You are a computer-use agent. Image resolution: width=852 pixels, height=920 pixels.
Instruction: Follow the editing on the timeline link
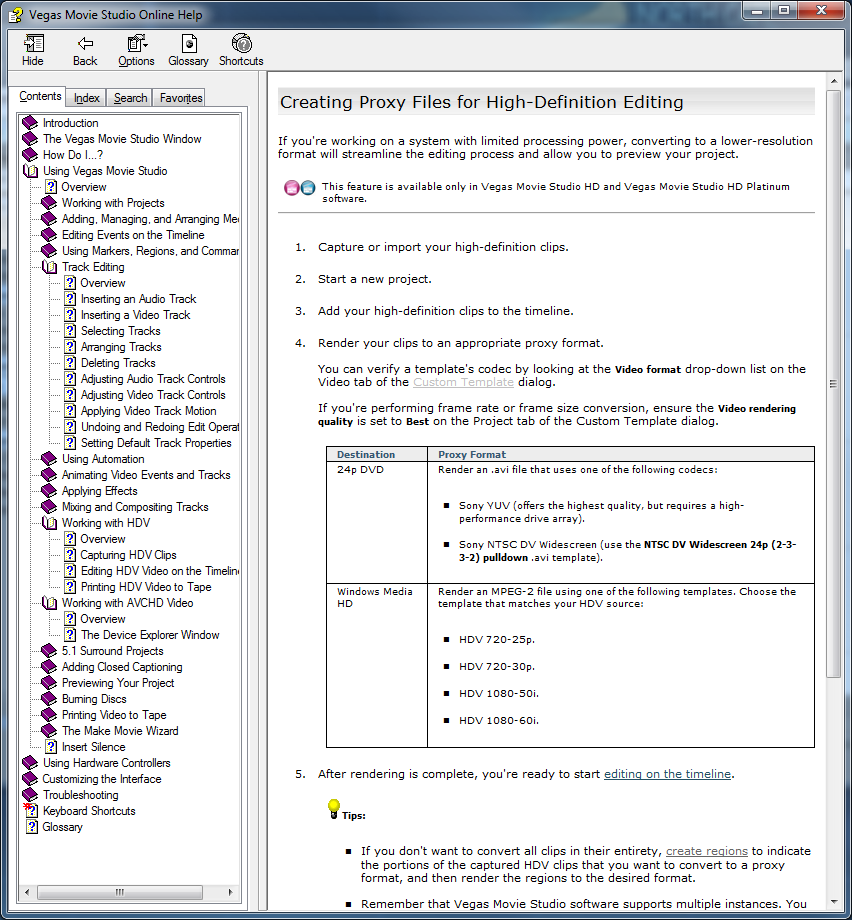tap(668, 774)
